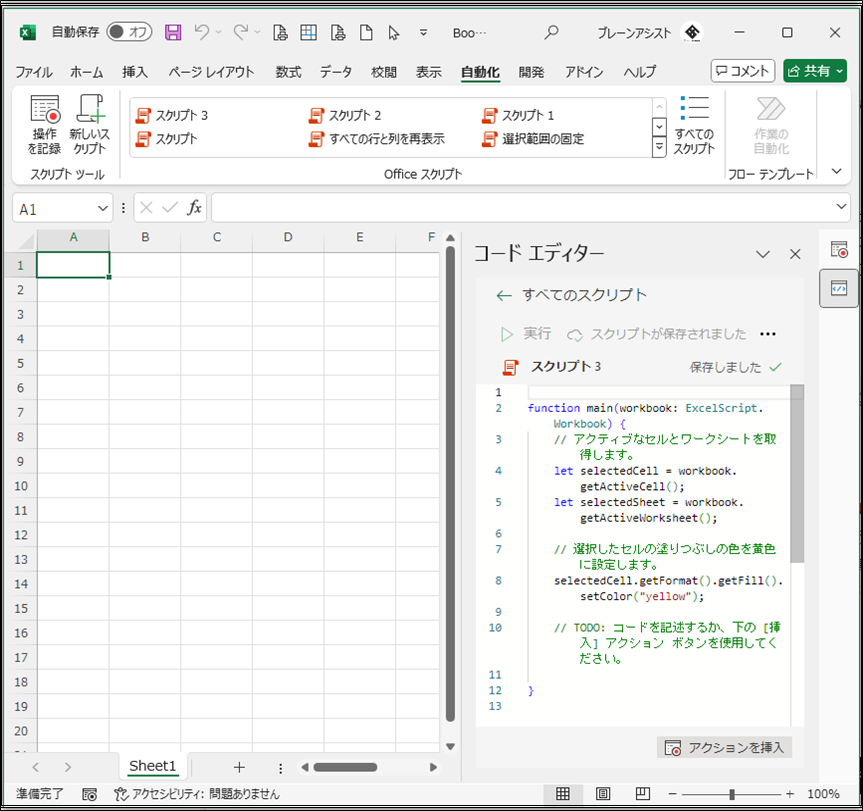Open the 共有 share dropdown

pos(840,71)
